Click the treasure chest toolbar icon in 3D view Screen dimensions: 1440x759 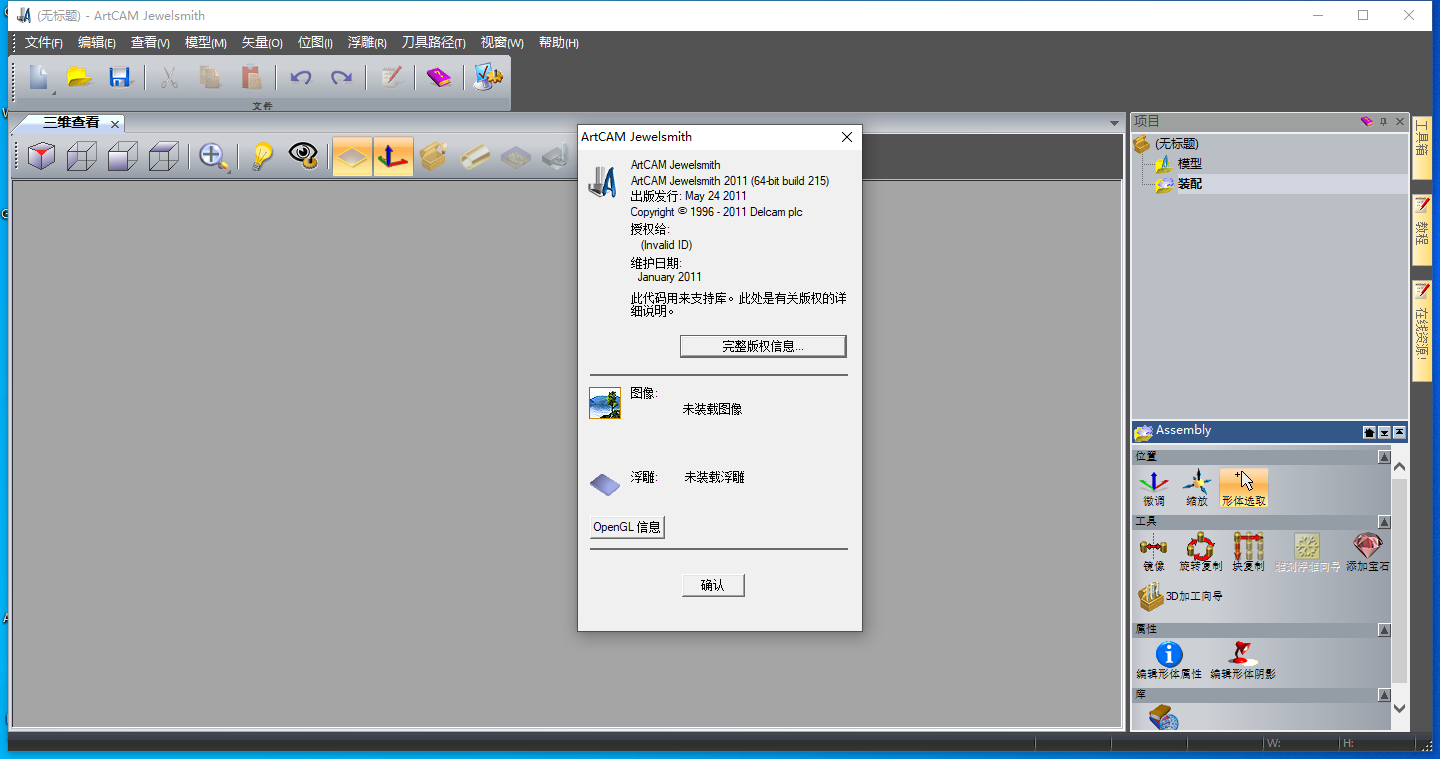click(434, 156)
